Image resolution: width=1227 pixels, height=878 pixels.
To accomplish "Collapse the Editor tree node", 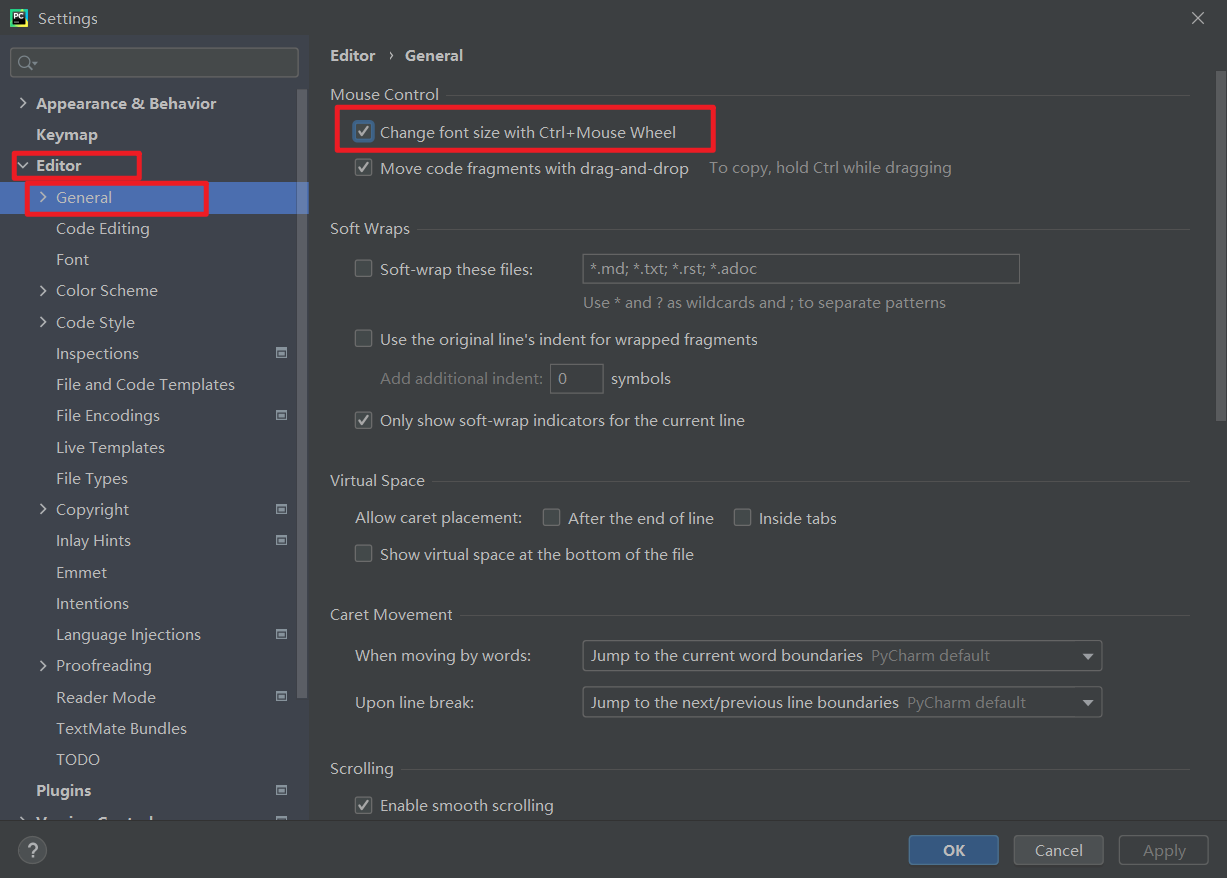I will [23, 165].
